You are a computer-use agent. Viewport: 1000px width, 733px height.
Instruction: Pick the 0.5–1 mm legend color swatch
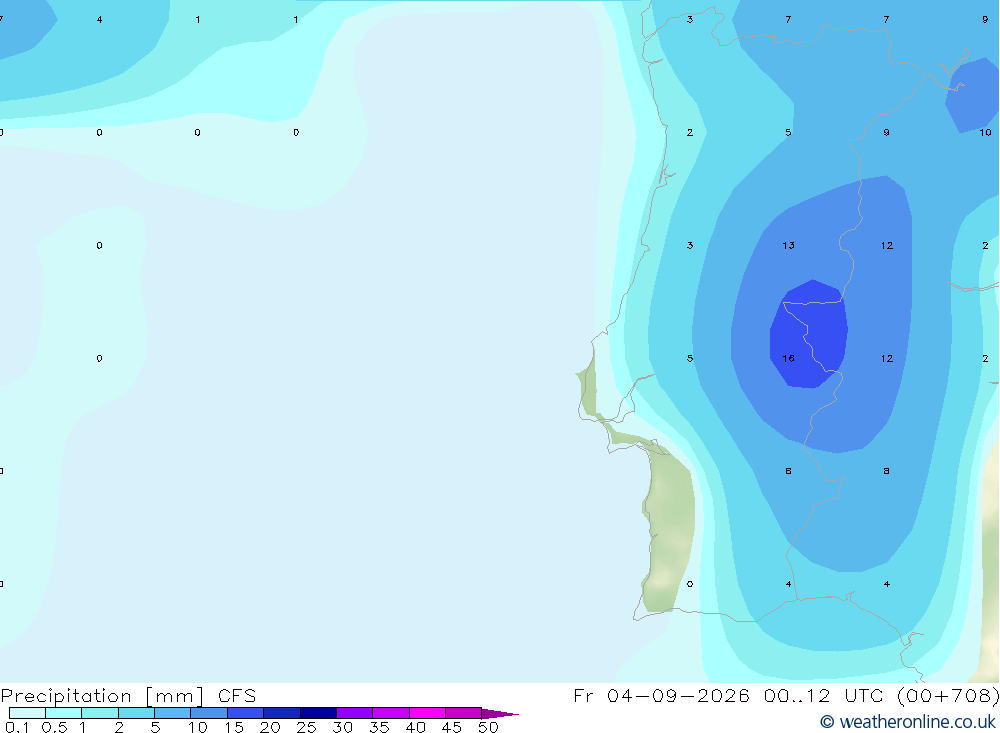[x=64, y=713]
